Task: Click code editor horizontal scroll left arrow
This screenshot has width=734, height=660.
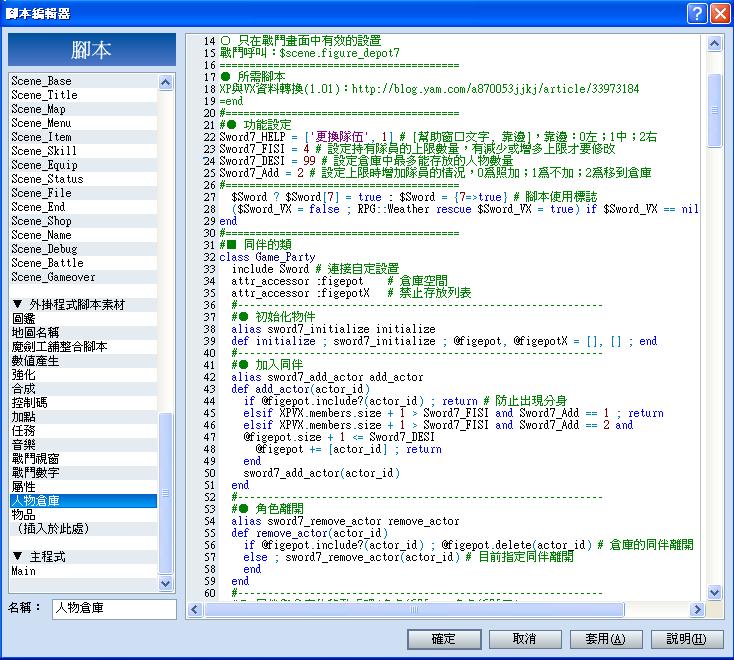Action: pyautogui.click(x=195, y=609)
